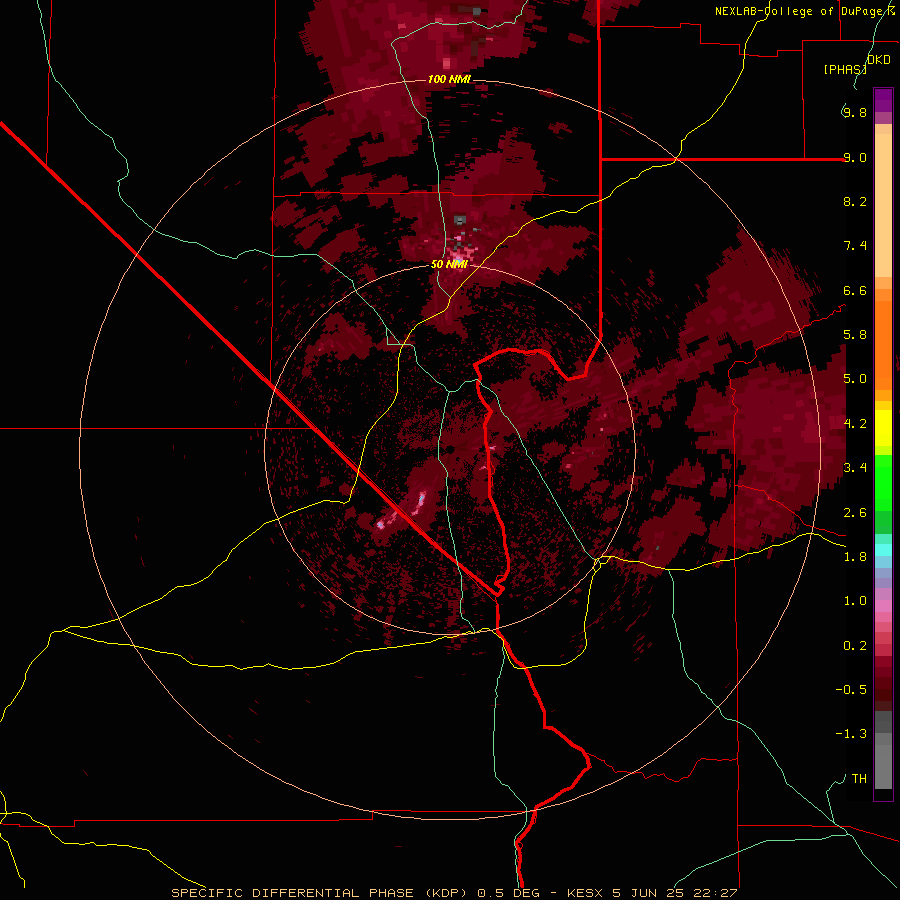Click the 0.2 value on color scale
Screen dimensions: 900x900
point(855,646)
